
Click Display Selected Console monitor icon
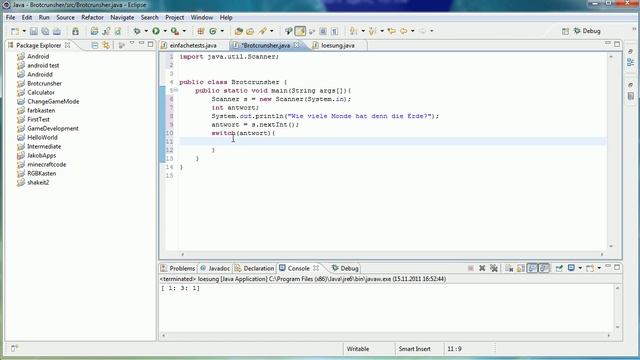click(x=571, y=268)
